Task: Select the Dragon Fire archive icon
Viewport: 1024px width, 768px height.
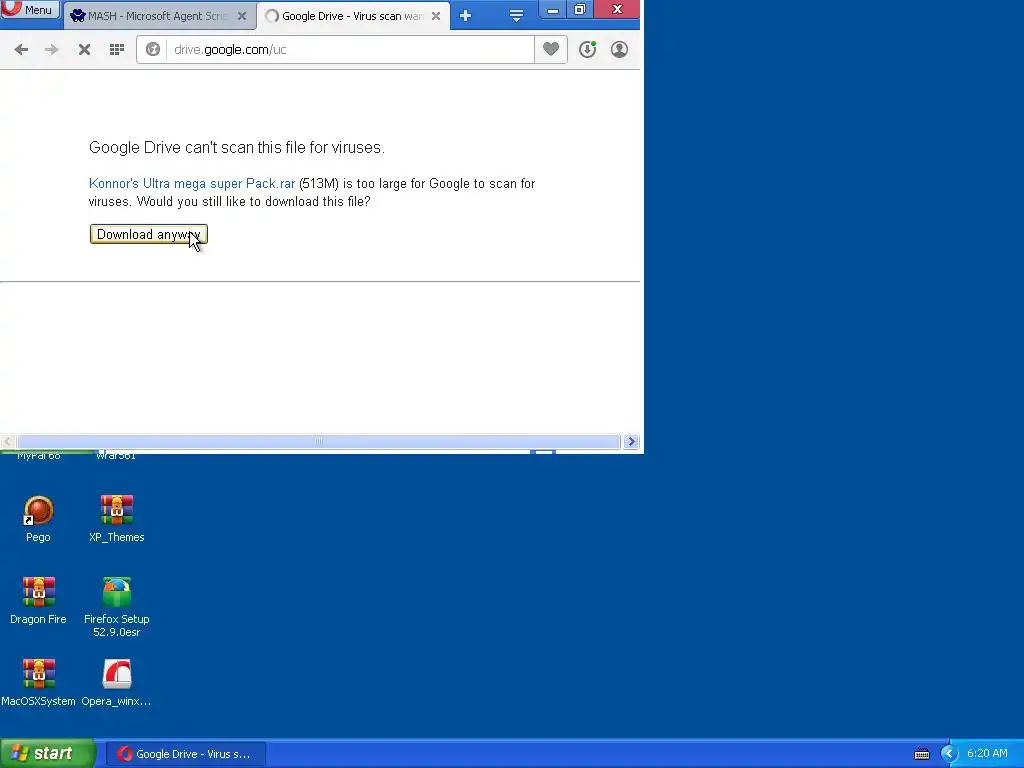Action: tap(39, 601)
